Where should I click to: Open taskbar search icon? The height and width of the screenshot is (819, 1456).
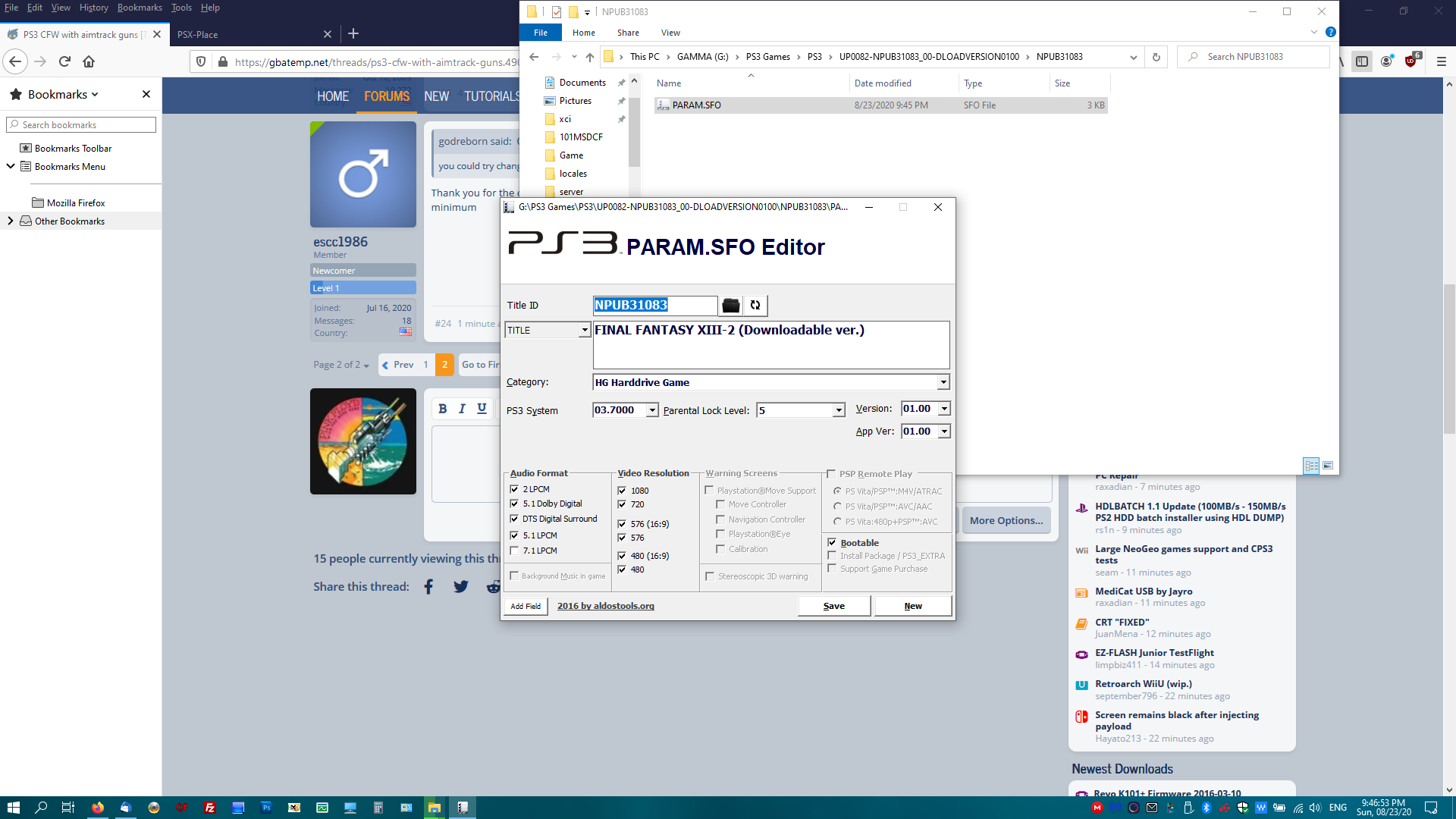(x=41, y=808)
